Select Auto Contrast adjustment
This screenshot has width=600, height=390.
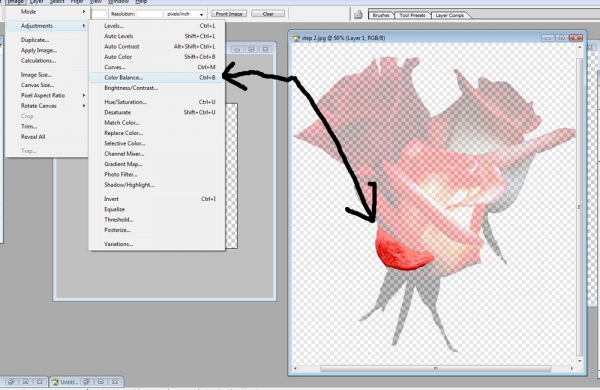coord(157,46)
